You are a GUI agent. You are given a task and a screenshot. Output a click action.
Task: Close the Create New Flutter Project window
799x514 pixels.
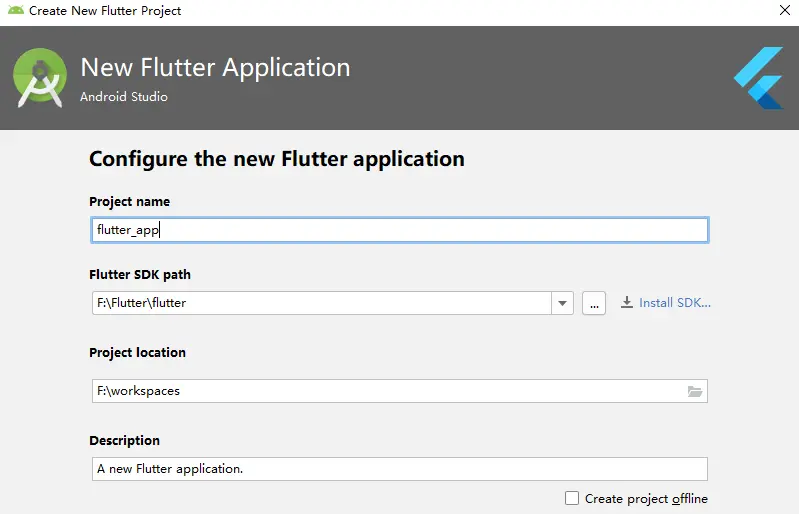(x=783, y=11)
